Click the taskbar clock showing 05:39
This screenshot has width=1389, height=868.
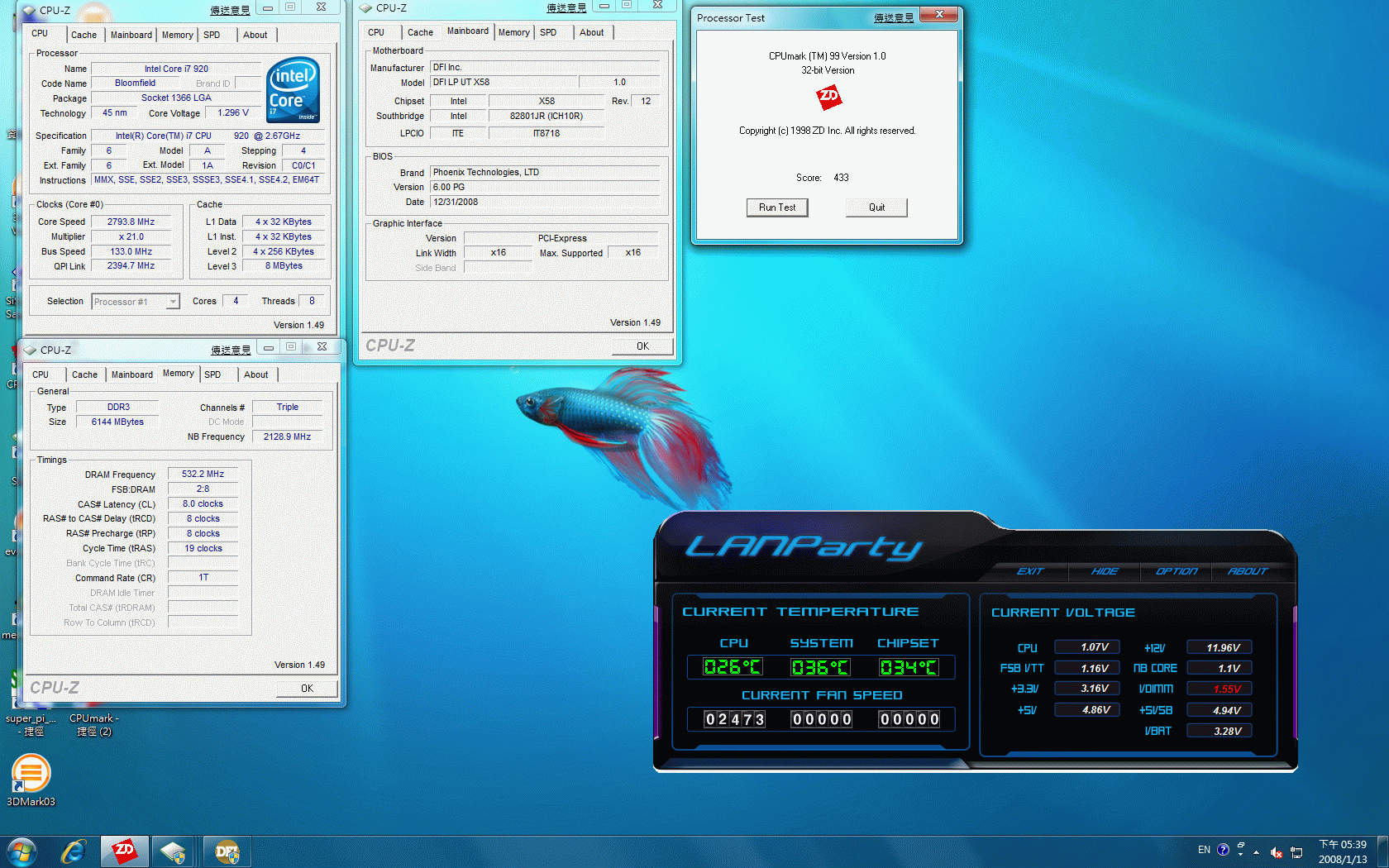tap(1342, 851)
